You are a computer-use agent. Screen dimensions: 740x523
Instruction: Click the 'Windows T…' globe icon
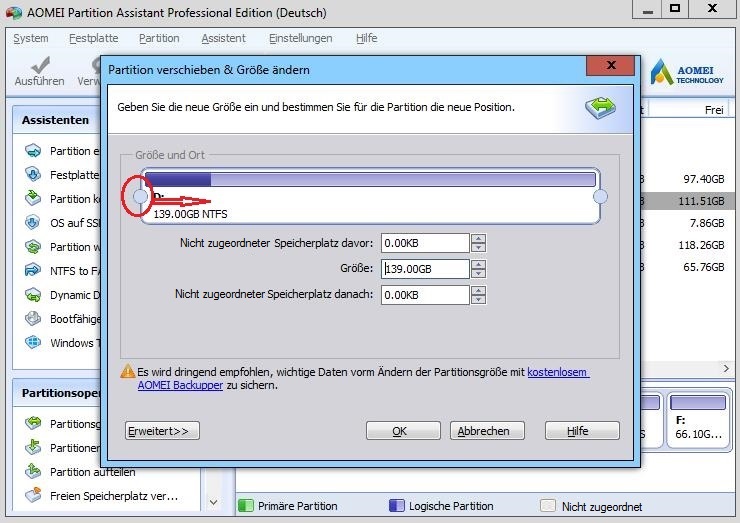pos(33,342)
